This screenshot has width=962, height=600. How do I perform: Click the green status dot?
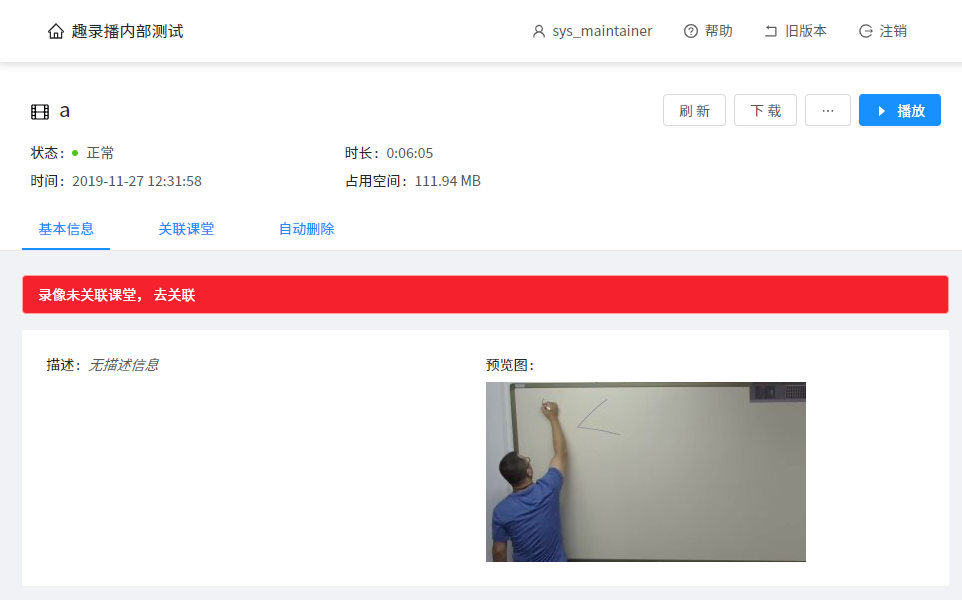75,153
